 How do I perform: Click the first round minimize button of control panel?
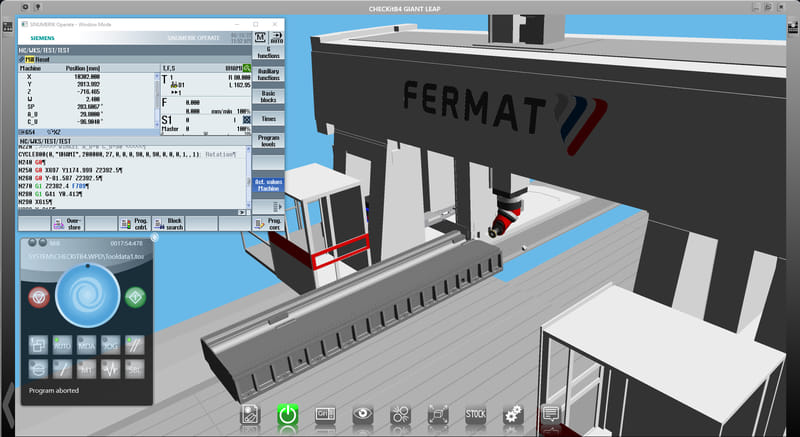33,243
